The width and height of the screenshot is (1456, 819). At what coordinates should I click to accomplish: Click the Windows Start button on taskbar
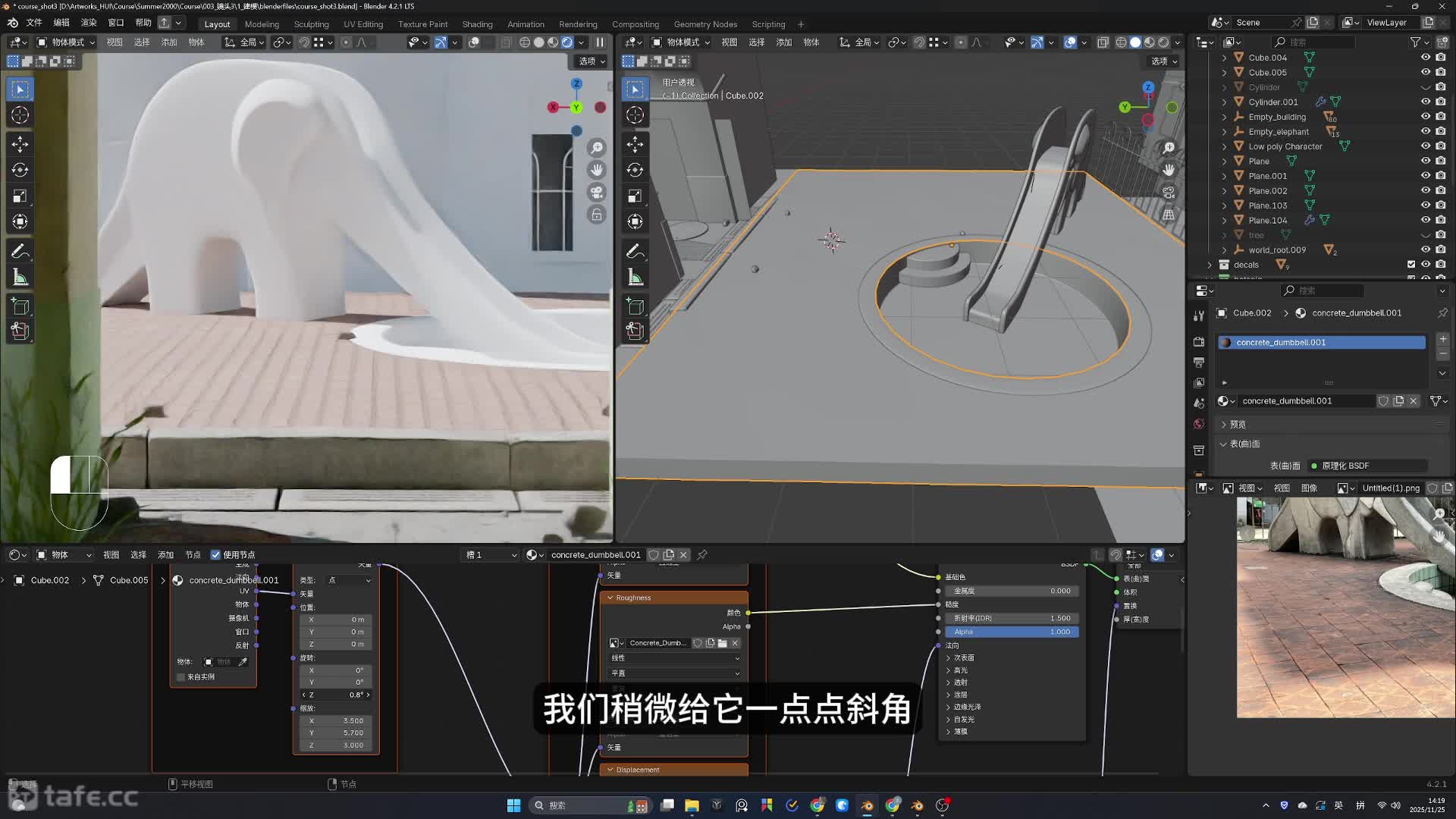click(513, 805)
